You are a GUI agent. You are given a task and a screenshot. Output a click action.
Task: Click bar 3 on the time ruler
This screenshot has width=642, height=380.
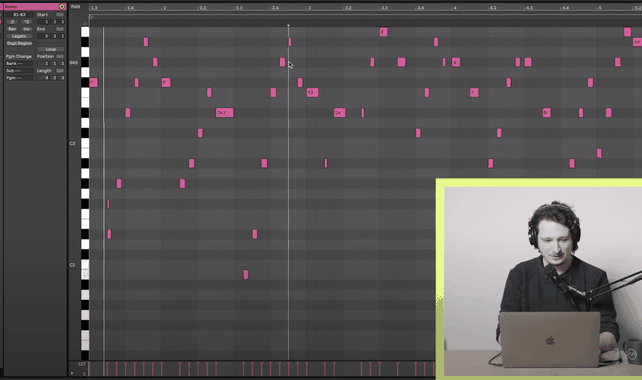point(309,8)
